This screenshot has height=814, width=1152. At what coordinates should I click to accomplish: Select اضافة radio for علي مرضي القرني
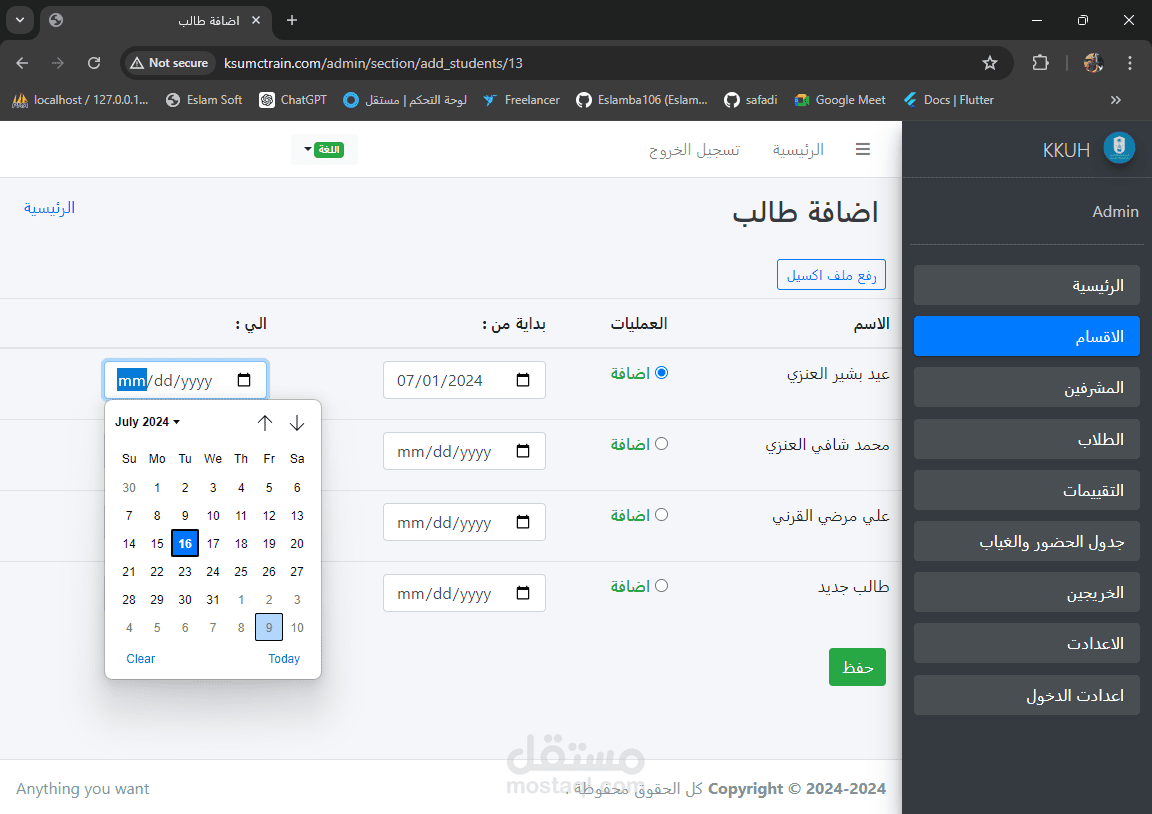tap(661, 515)
